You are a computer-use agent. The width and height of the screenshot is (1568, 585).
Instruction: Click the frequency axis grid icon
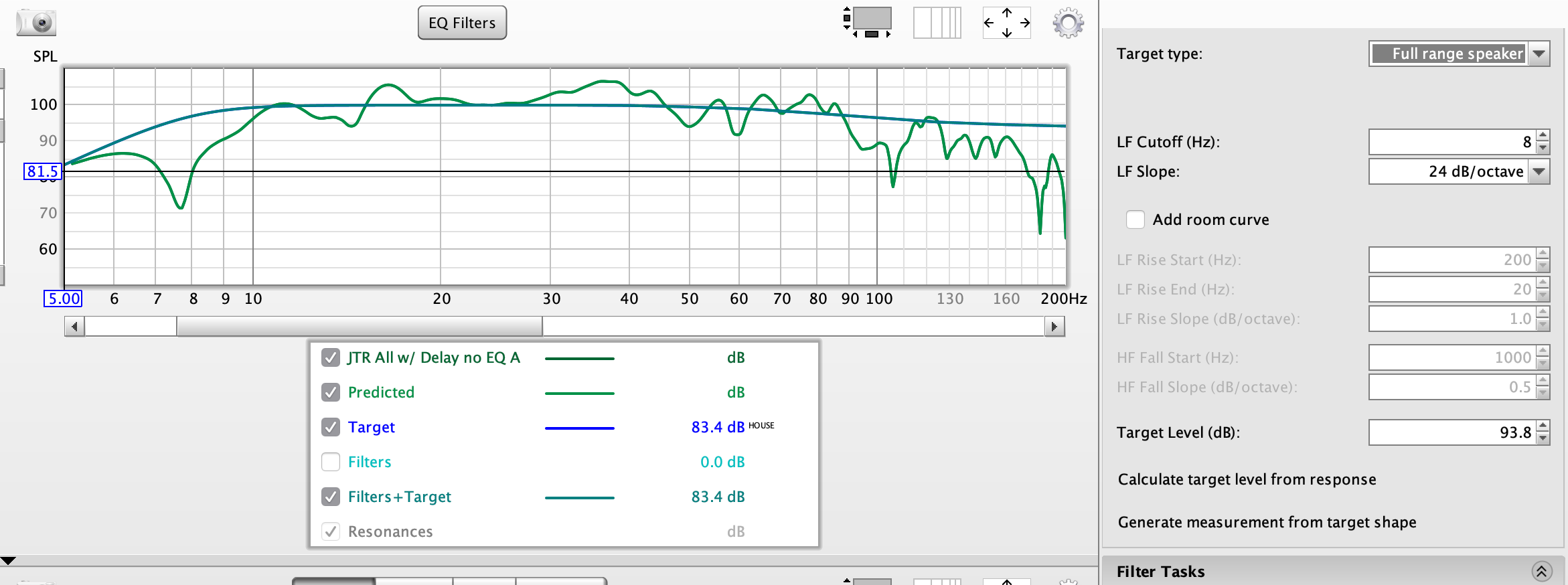937,23
